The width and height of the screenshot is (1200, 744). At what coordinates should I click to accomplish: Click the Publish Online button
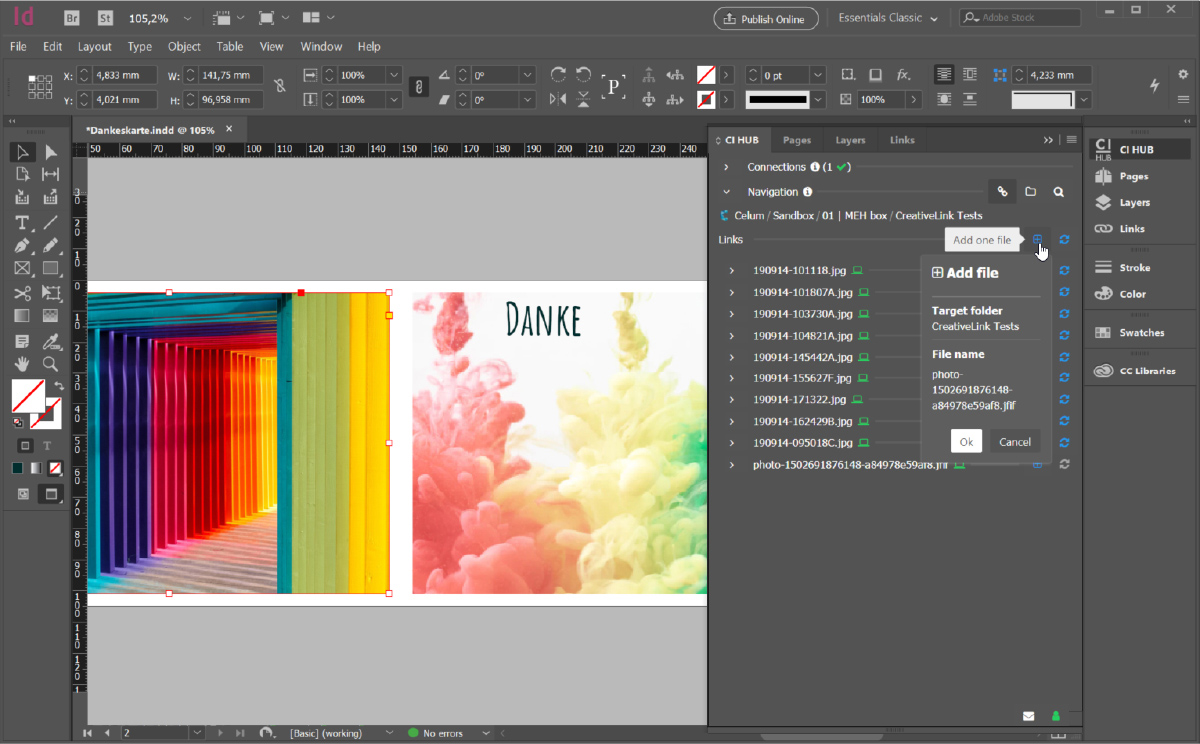coord(766,19)
